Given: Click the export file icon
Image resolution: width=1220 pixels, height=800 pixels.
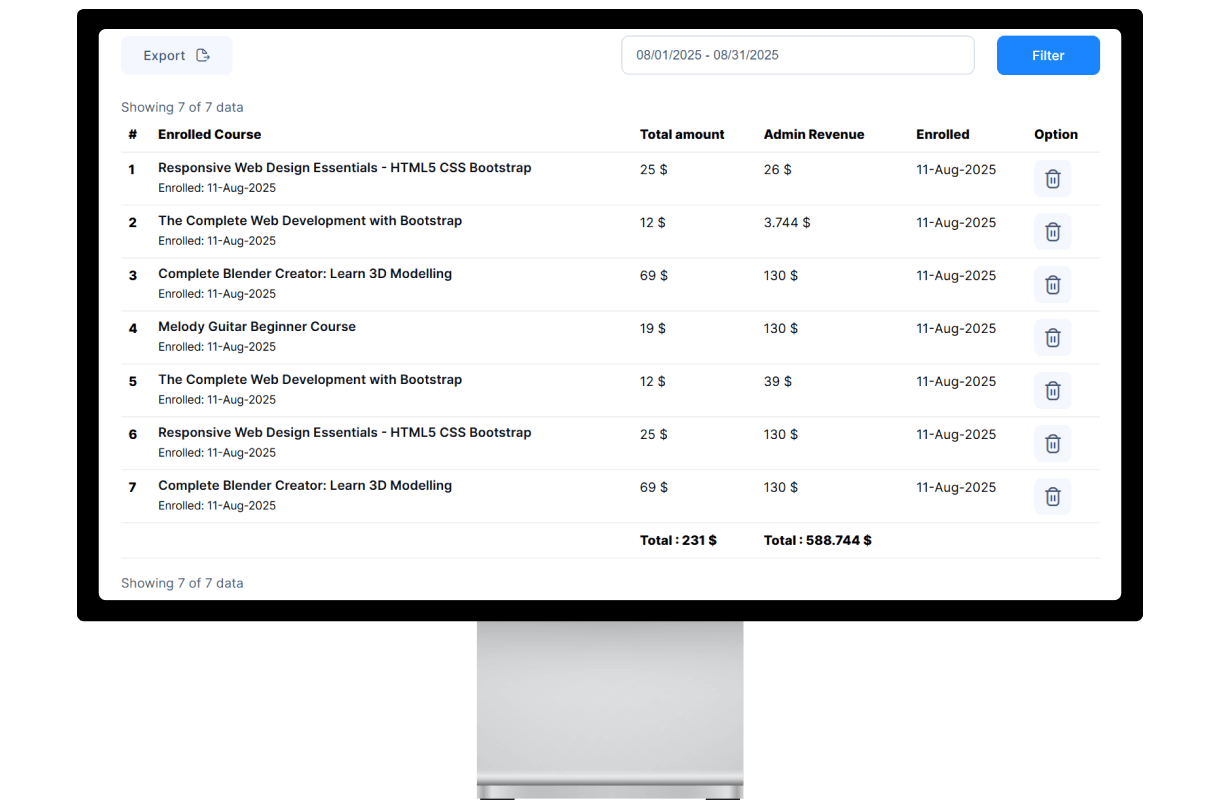Looking at the screenshot, I should click(x=203, y=55).
